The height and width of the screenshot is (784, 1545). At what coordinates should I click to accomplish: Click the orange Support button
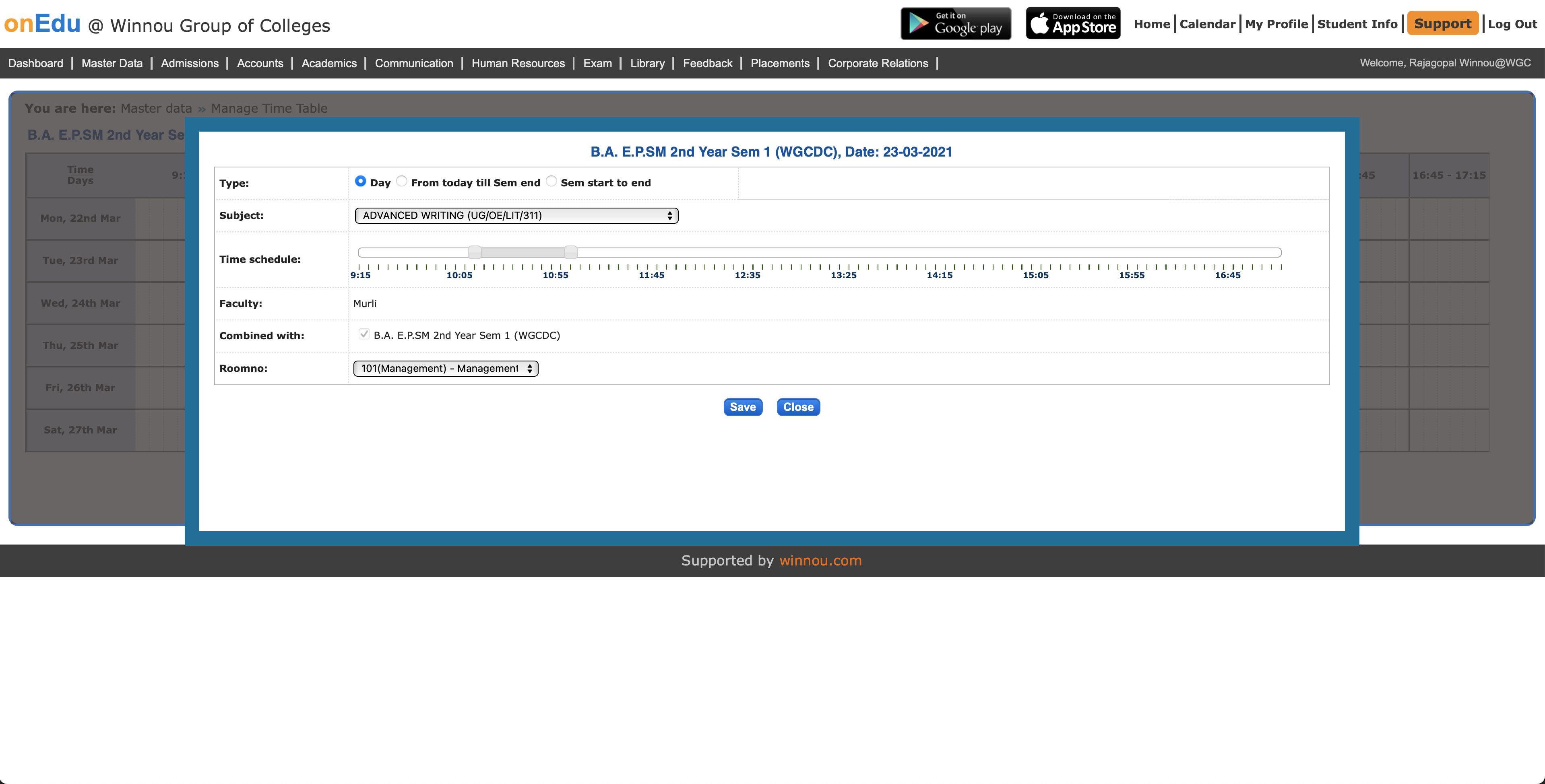tap(1442, 23)
